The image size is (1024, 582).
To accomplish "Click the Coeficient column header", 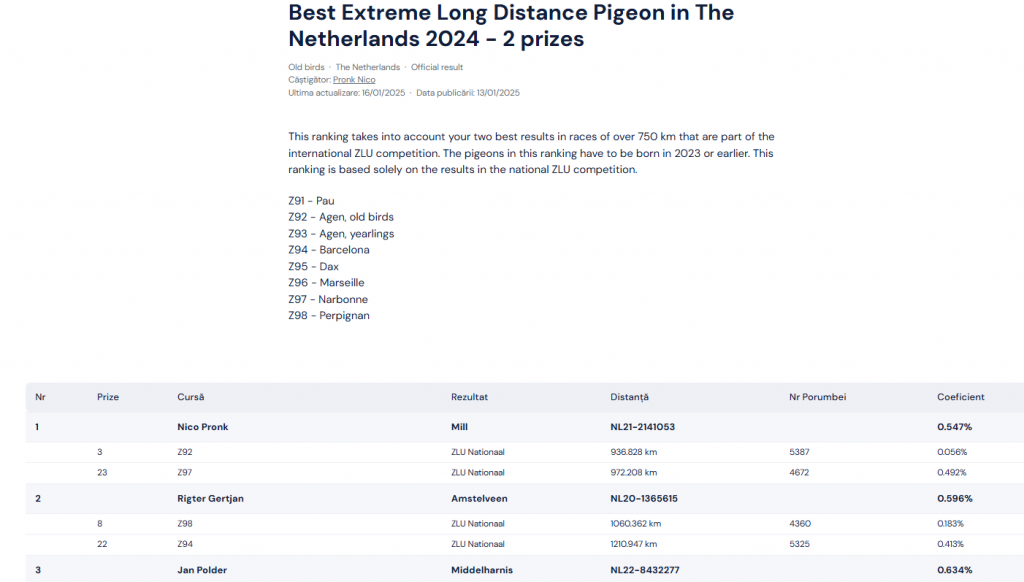I will click(960, 397).
